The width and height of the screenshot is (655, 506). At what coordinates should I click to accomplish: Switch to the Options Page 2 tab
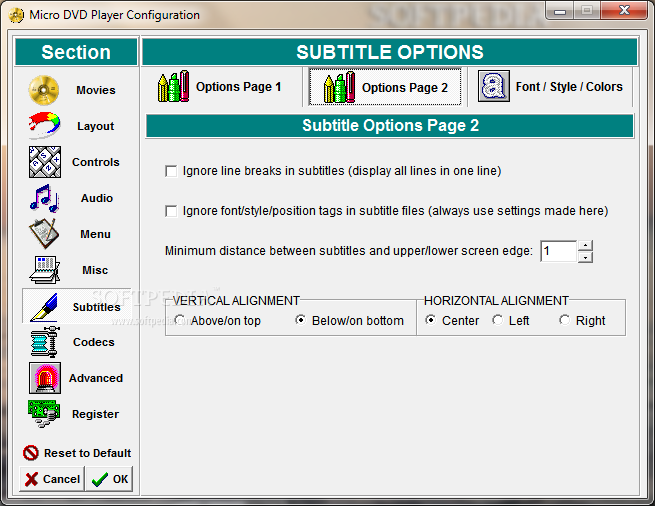[385, 87]
